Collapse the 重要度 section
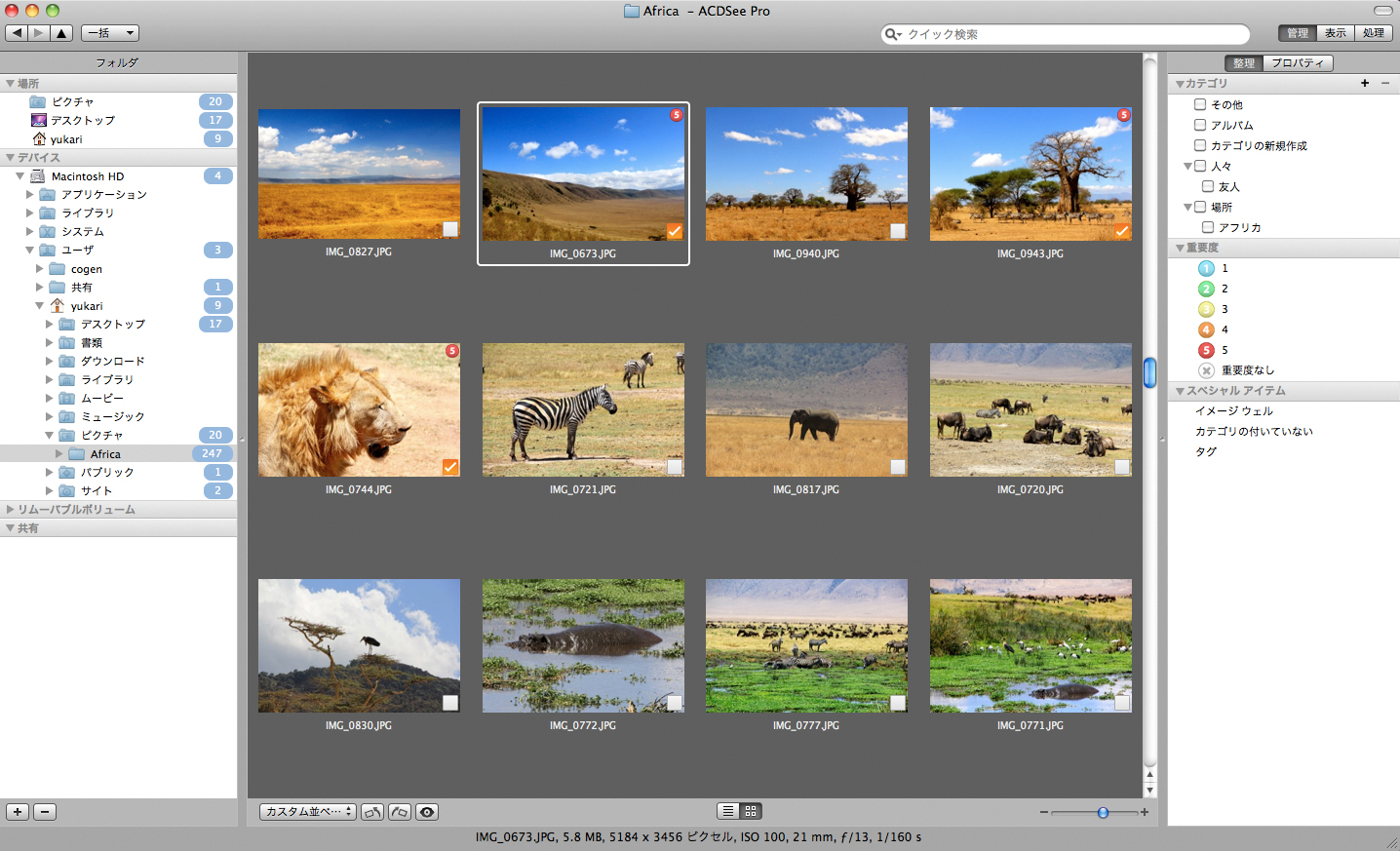 point(1180,249)
